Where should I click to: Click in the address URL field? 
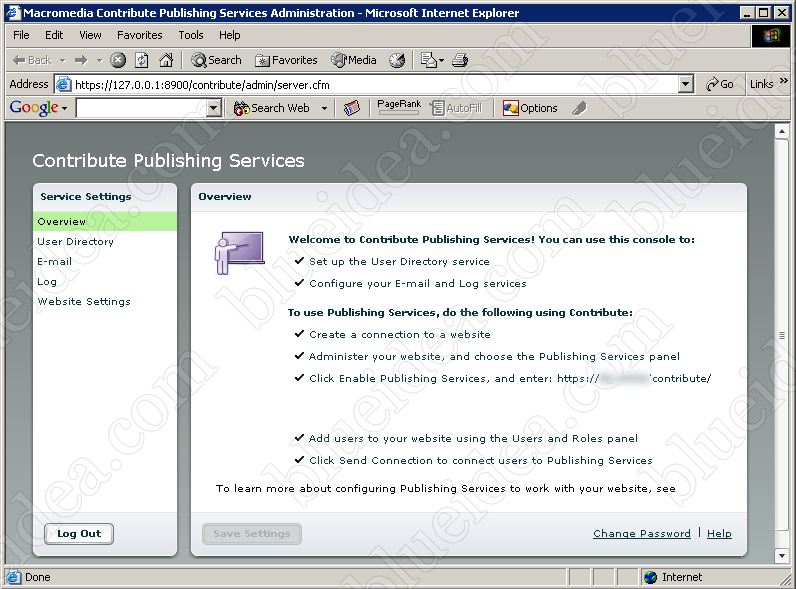pyautogui.click(x=376, y=85)
